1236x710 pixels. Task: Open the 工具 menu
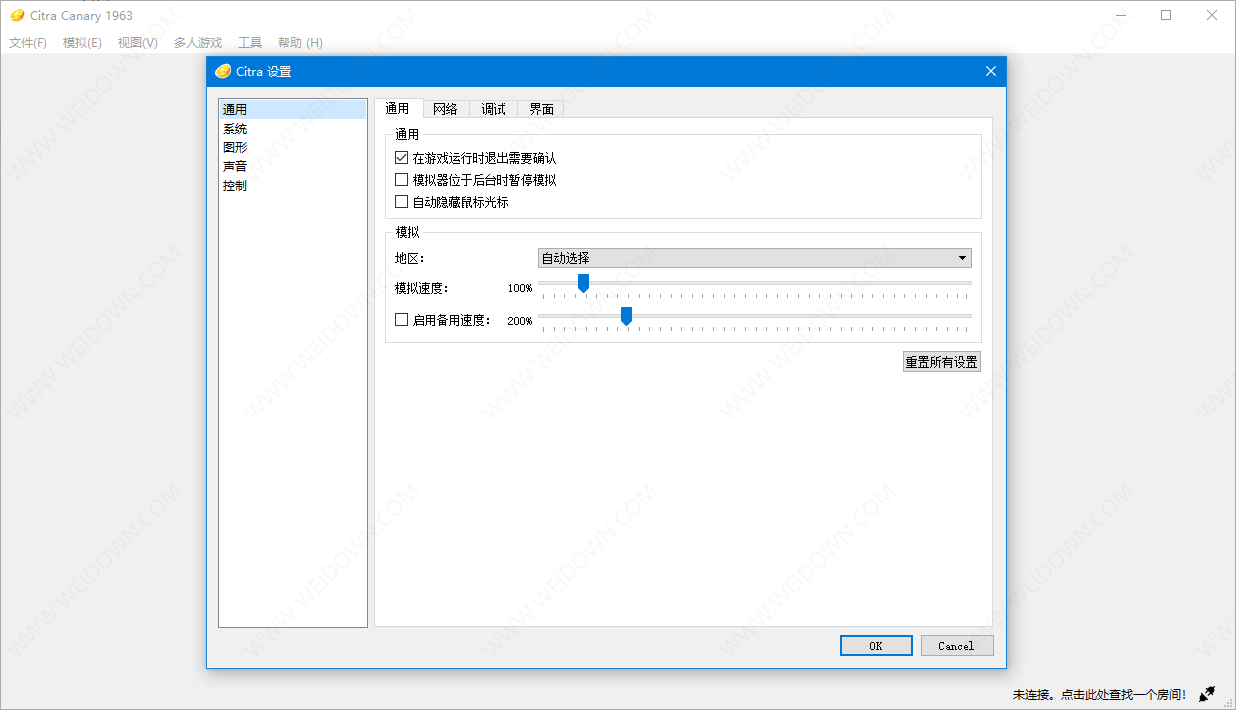coord(250,43)
